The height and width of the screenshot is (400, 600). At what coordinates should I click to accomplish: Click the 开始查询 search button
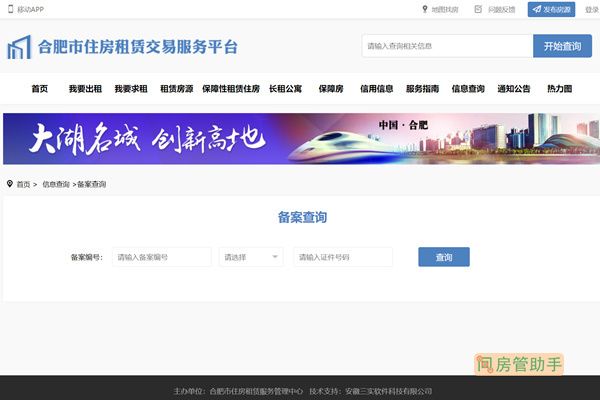[562, 46]
